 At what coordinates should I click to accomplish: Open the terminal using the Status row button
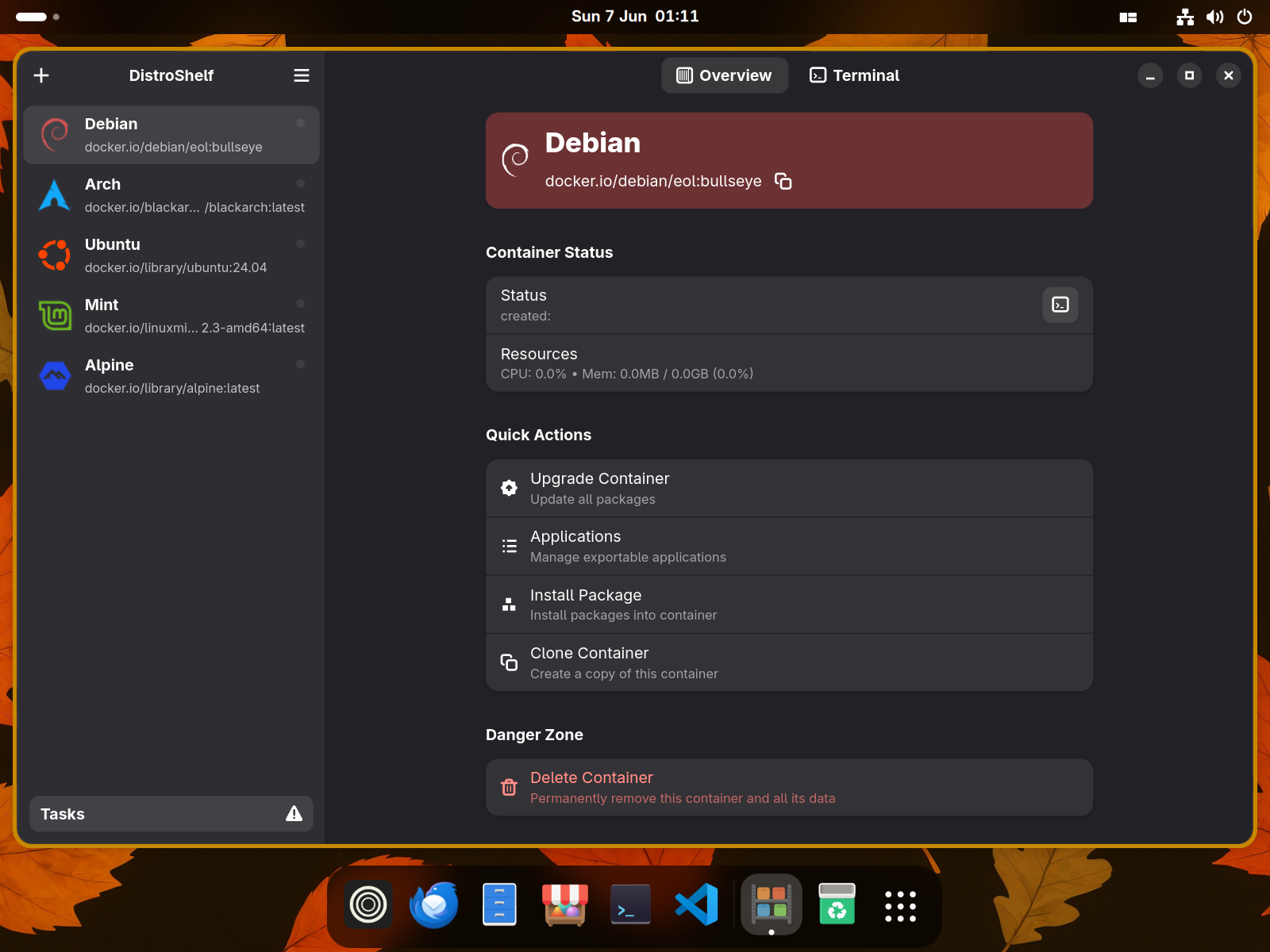click(x=1060, y=305)
